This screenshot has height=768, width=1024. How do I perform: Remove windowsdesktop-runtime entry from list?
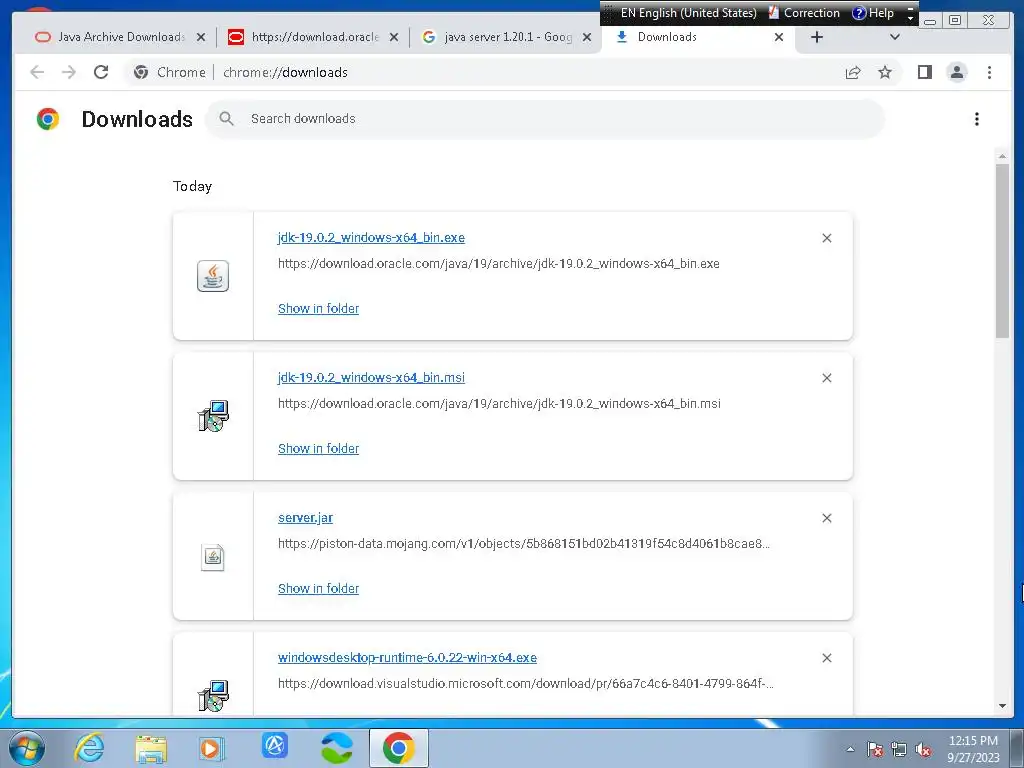(x=827, y=658)
